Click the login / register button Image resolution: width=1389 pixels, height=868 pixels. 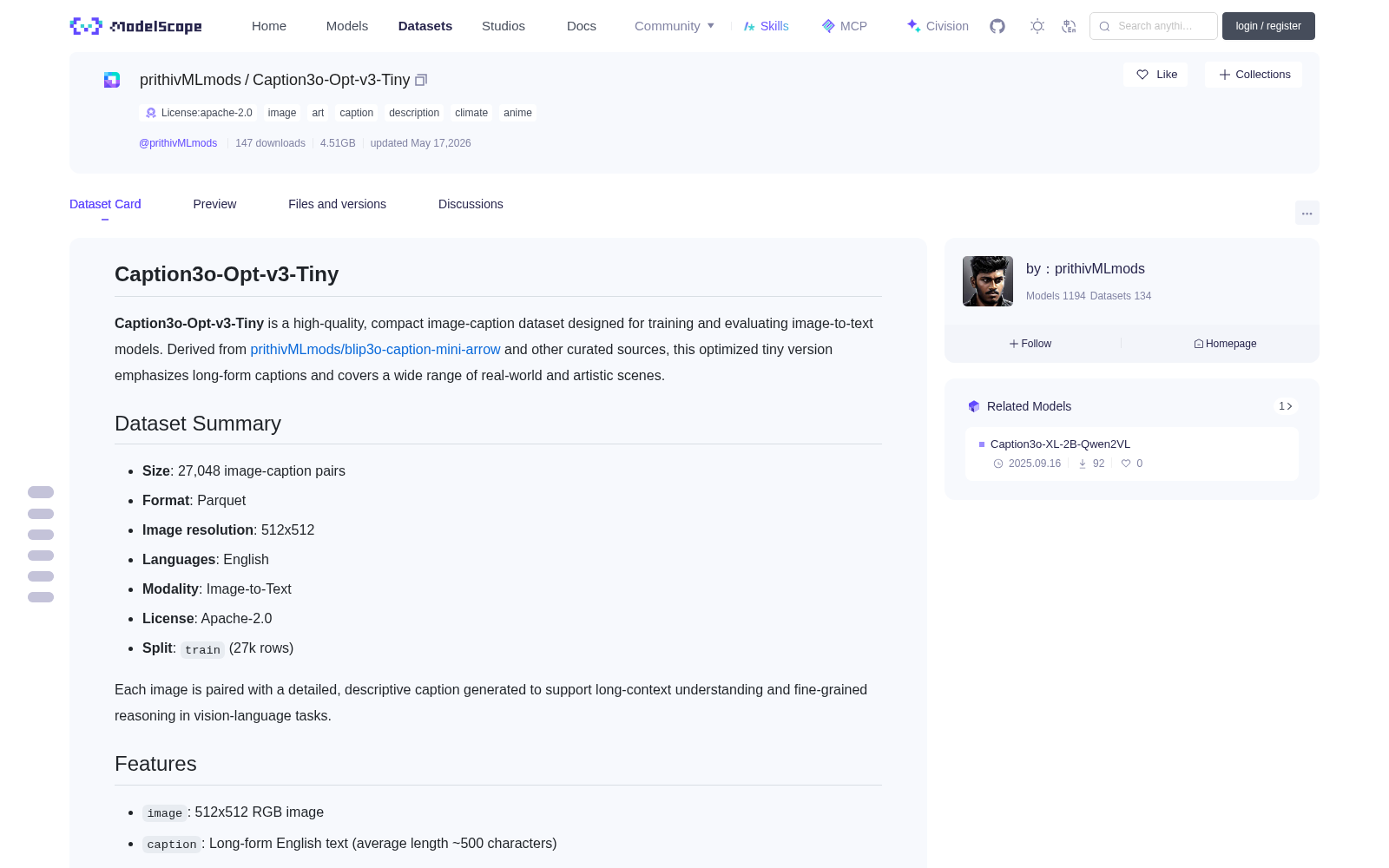[1268, 26]
